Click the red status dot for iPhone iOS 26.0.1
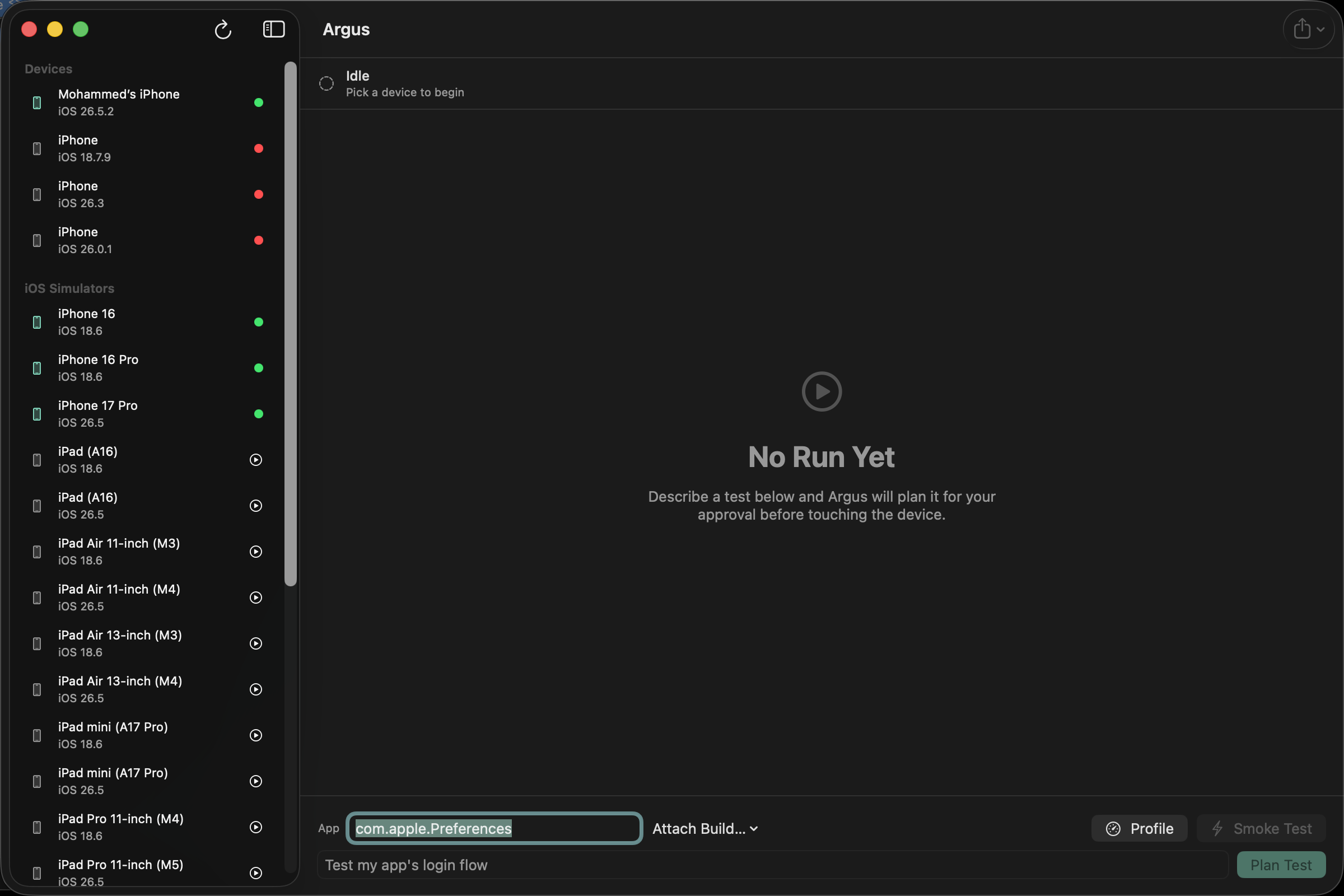Image resolution: width=1344 pixels, height=896 pixels. [x=259, y=240]
